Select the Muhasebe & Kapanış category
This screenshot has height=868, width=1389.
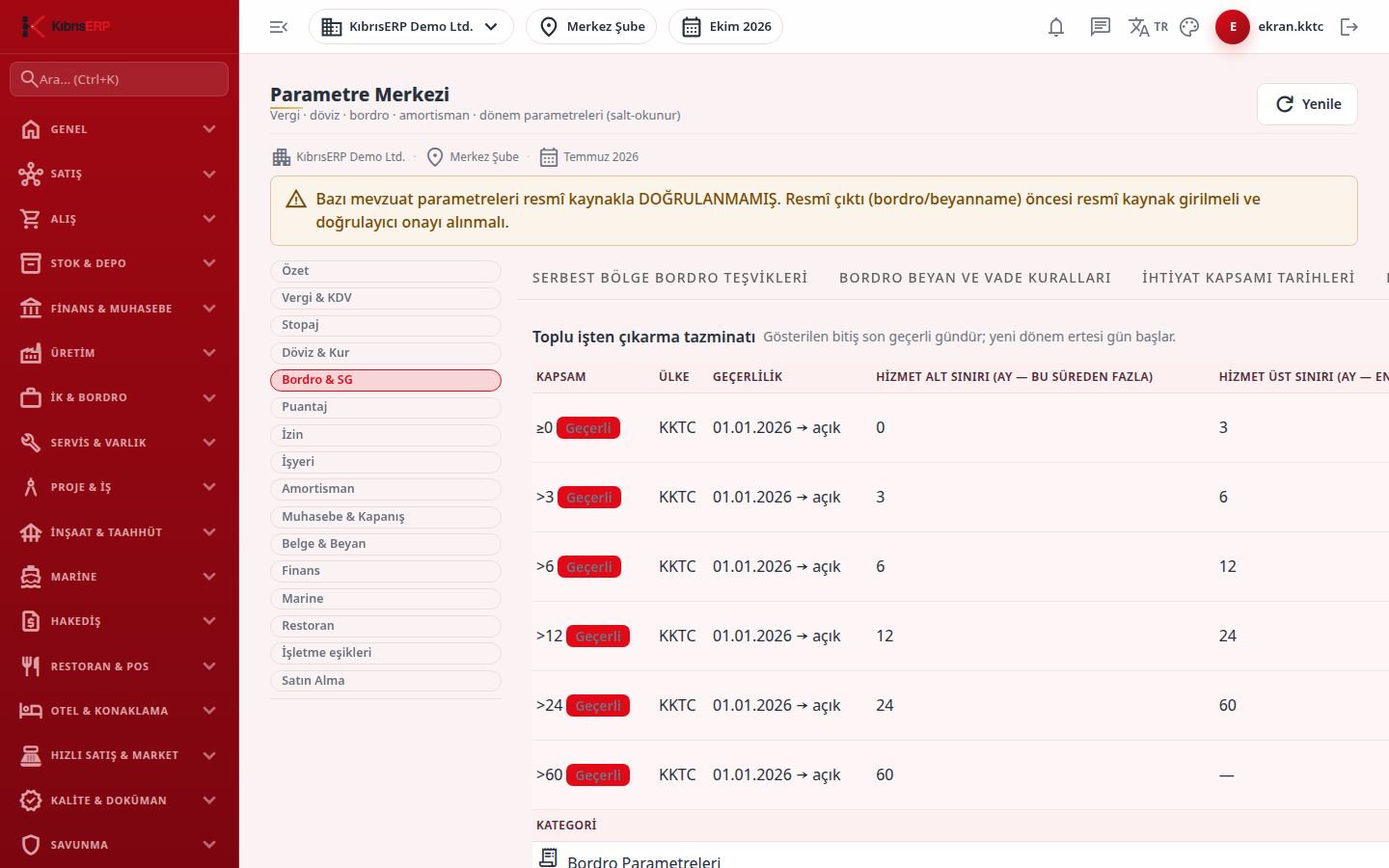pos(386,517)
